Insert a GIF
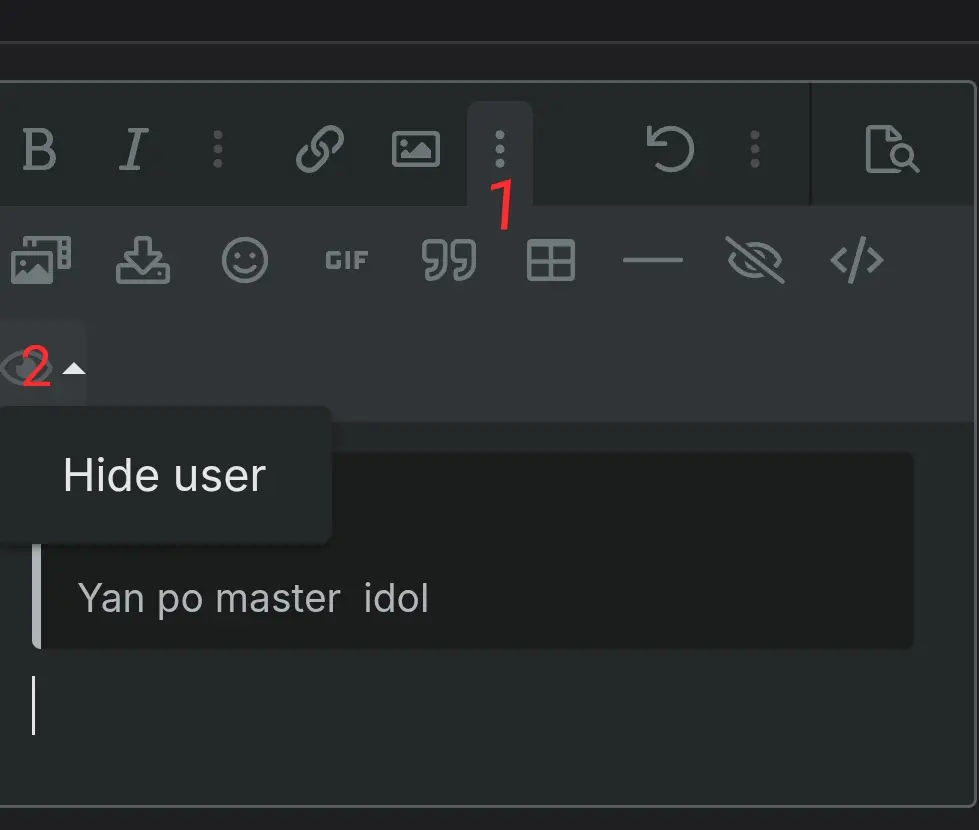The width and height of the screenshot is (979, 830). pyautogui.click(x=347, y=260)
